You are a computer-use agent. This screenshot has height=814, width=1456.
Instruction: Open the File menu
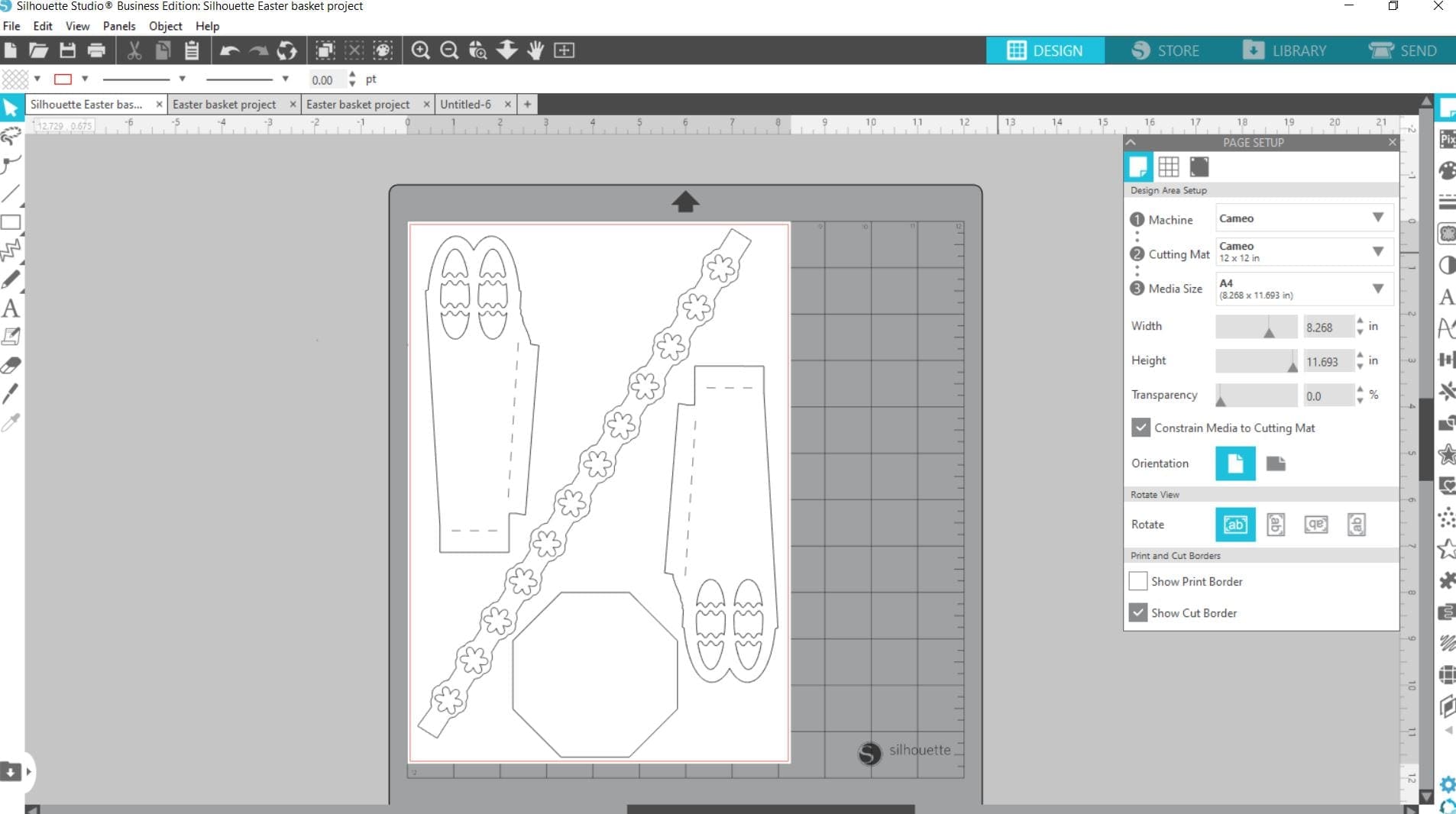(x=11, y=26)
